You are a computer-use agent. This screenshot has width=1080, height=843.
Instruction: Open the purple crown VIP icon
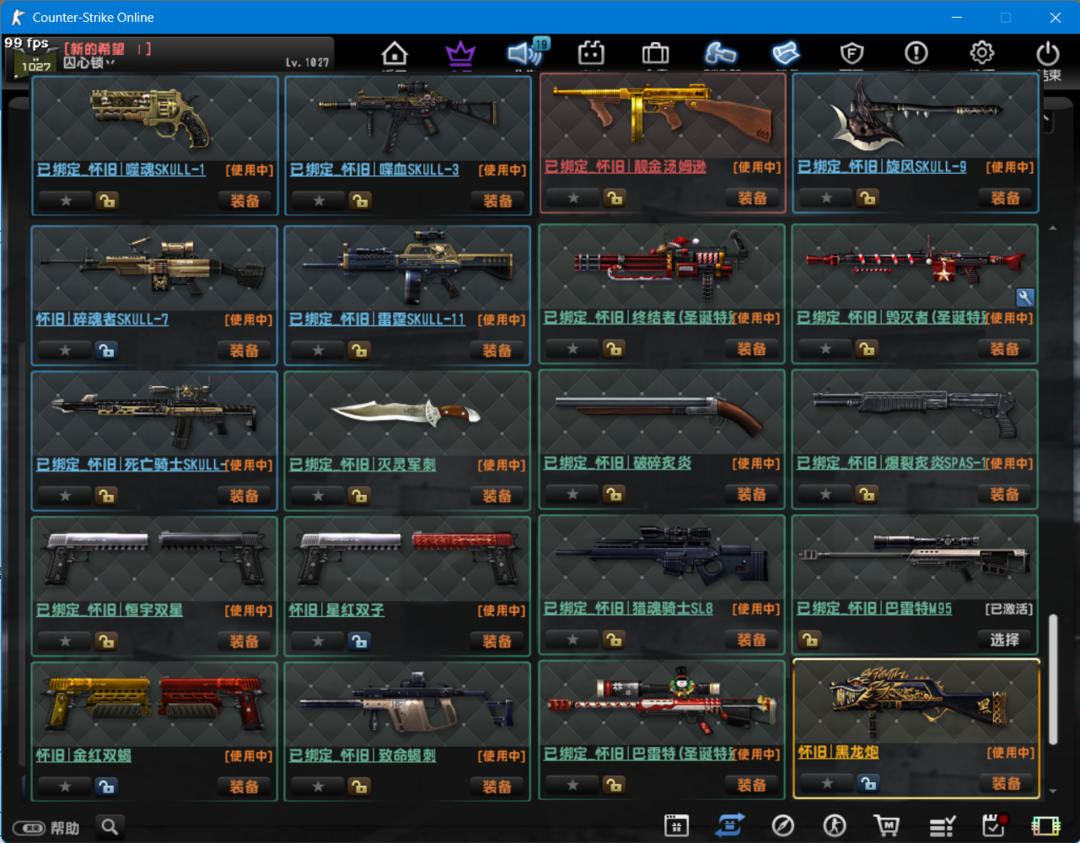pos(460,53)
